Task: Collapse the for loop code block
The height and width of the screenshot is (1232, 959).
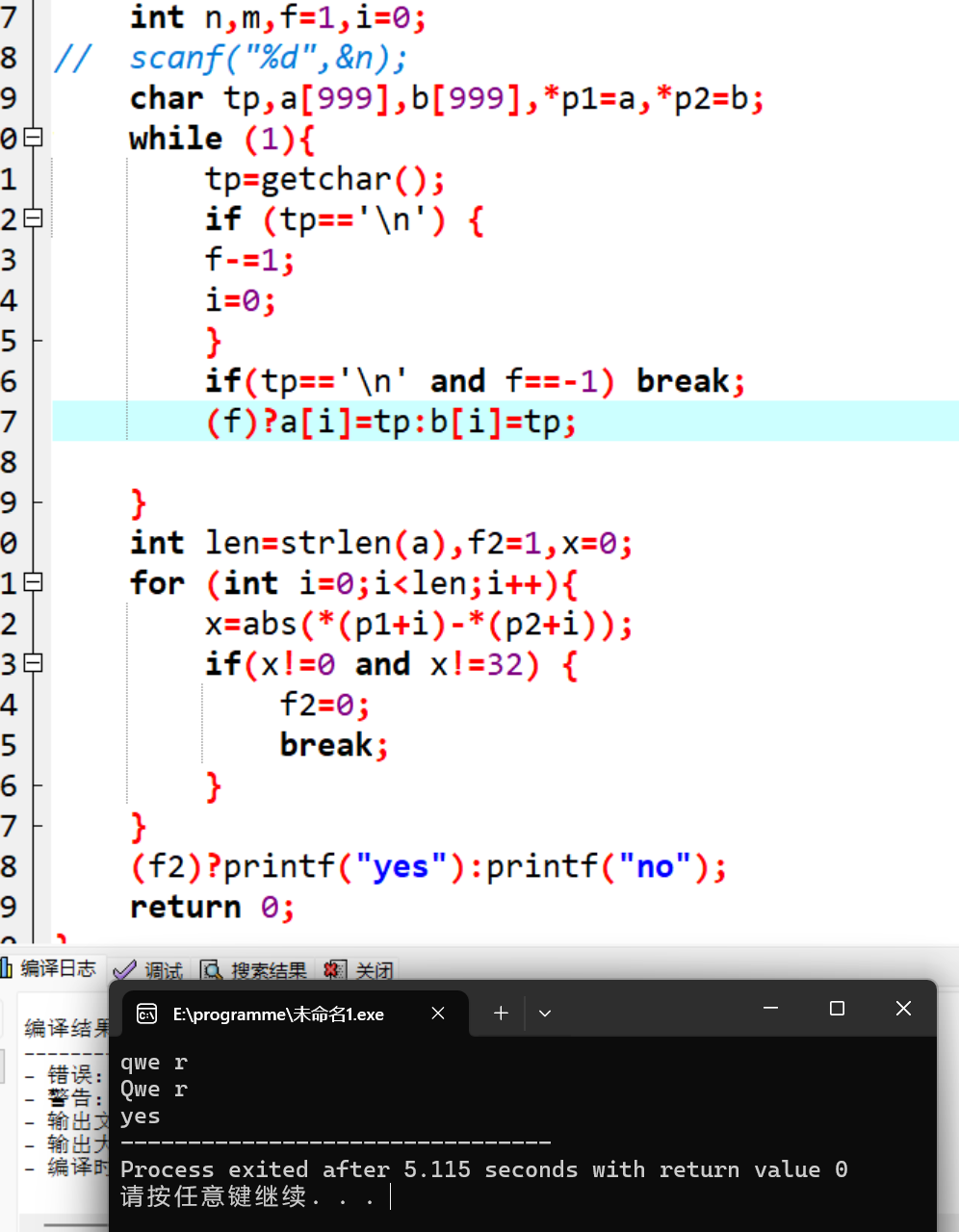Action: click(34, 582)
